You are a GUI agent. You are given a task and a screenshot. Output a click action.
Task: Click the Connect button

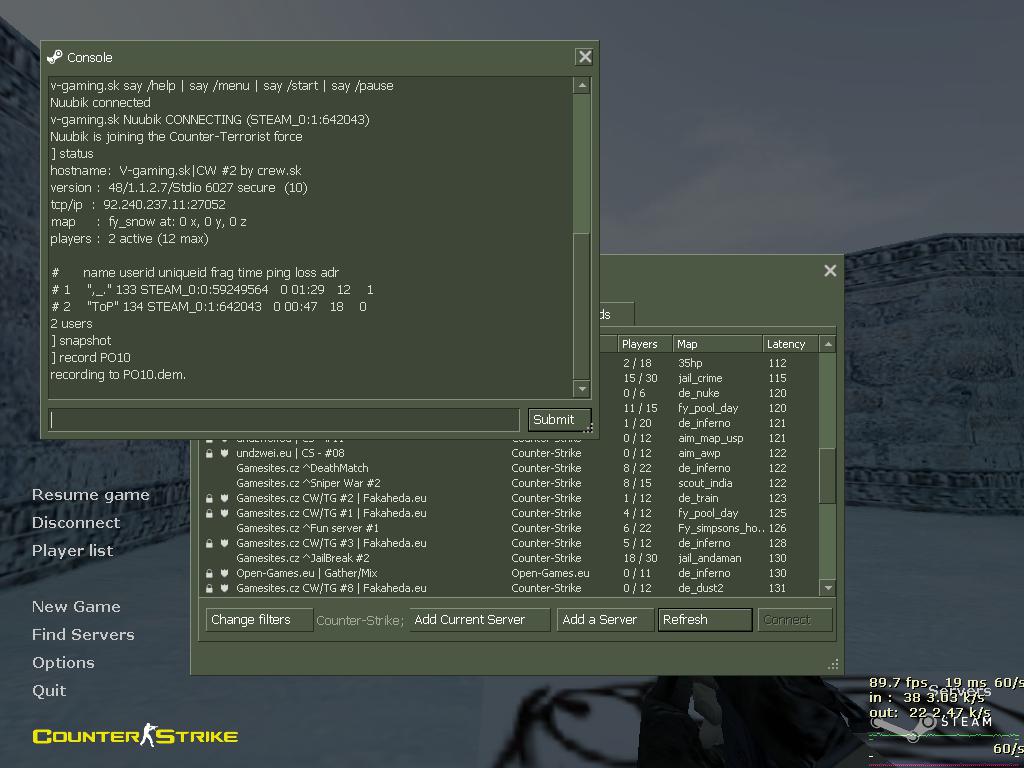click(795, 620)
